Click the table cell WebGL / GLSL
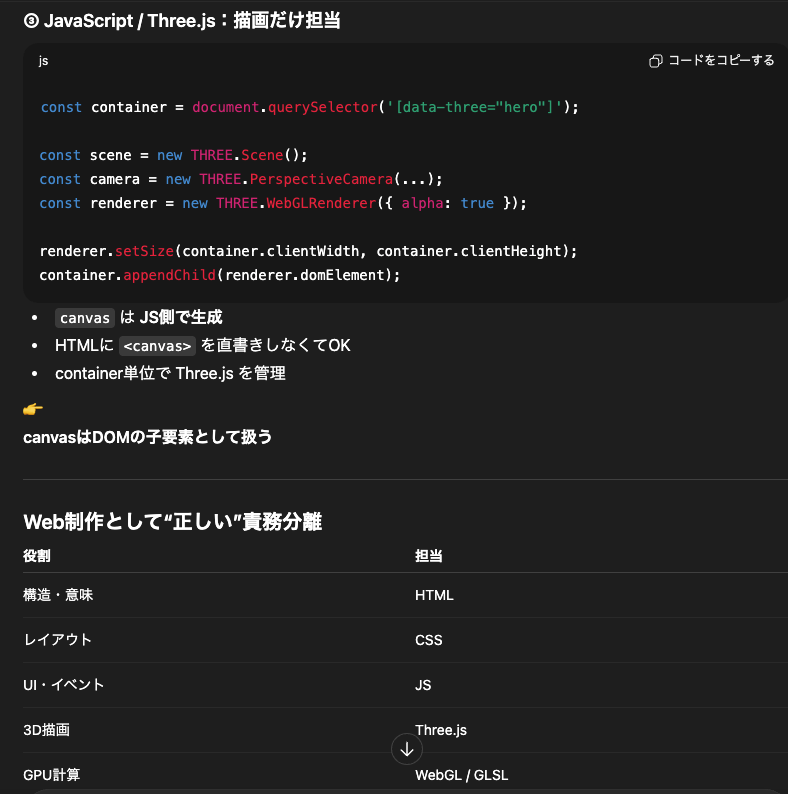This screenshot has width=788, height=794. [462, 775]
